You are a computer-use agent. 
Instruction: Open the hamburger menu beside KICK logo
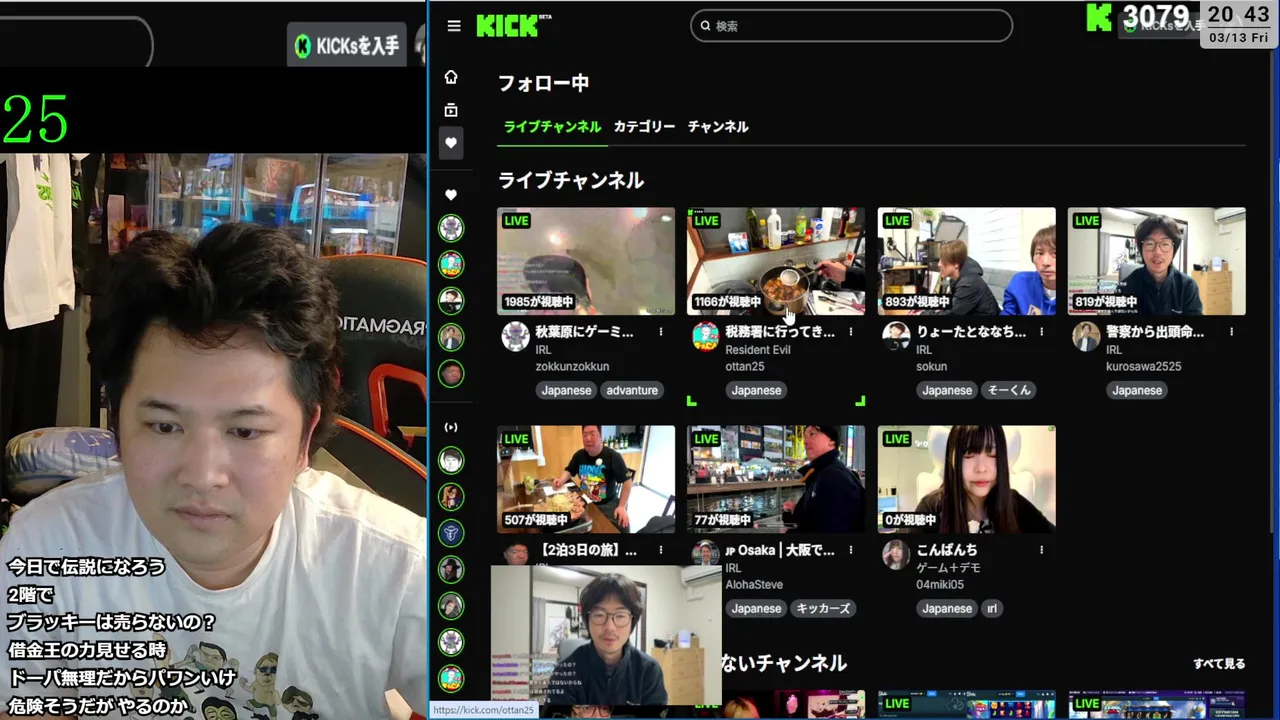pos(454,26)
